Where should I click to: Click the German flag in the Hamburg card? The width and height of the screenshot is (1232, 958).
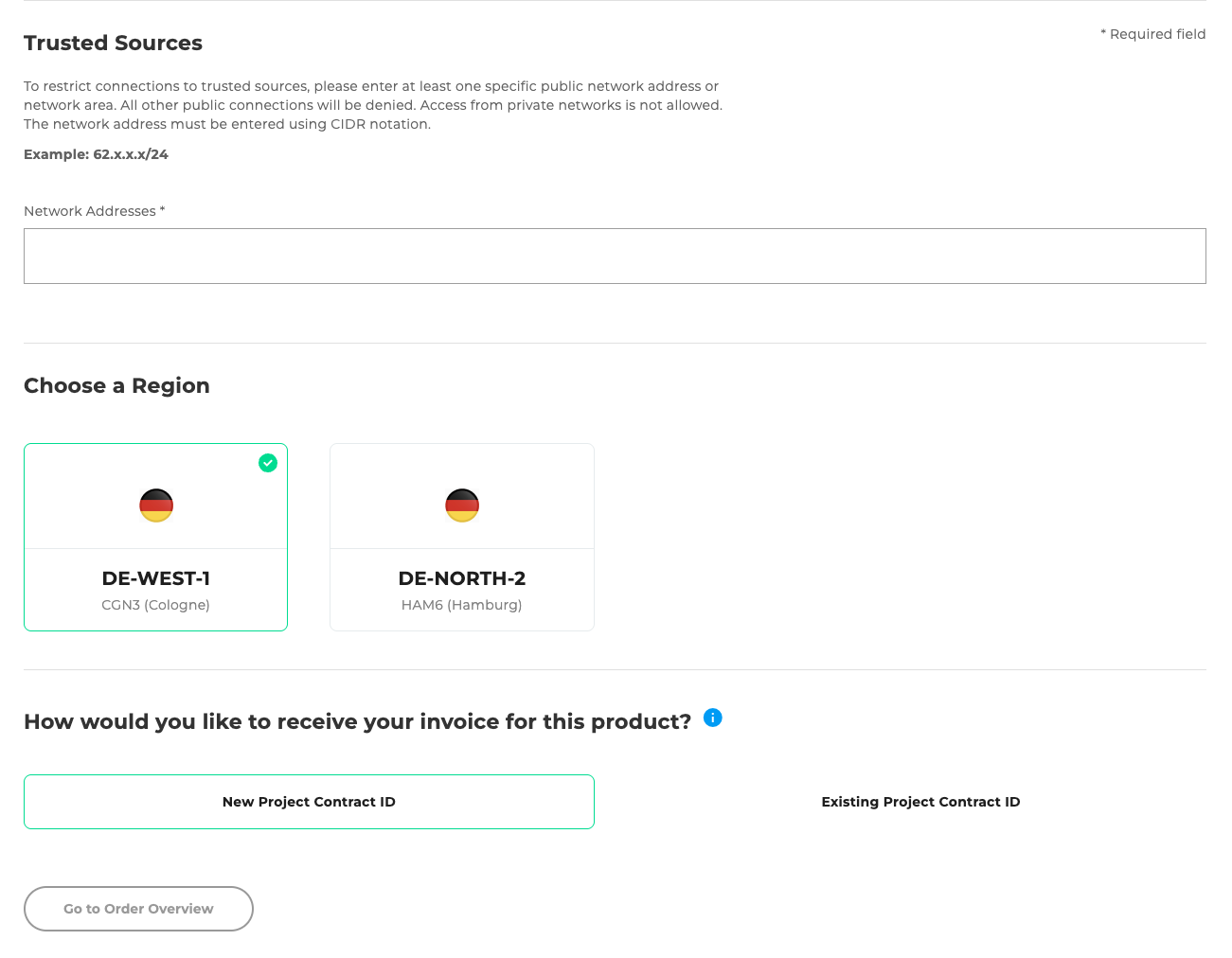462,506
